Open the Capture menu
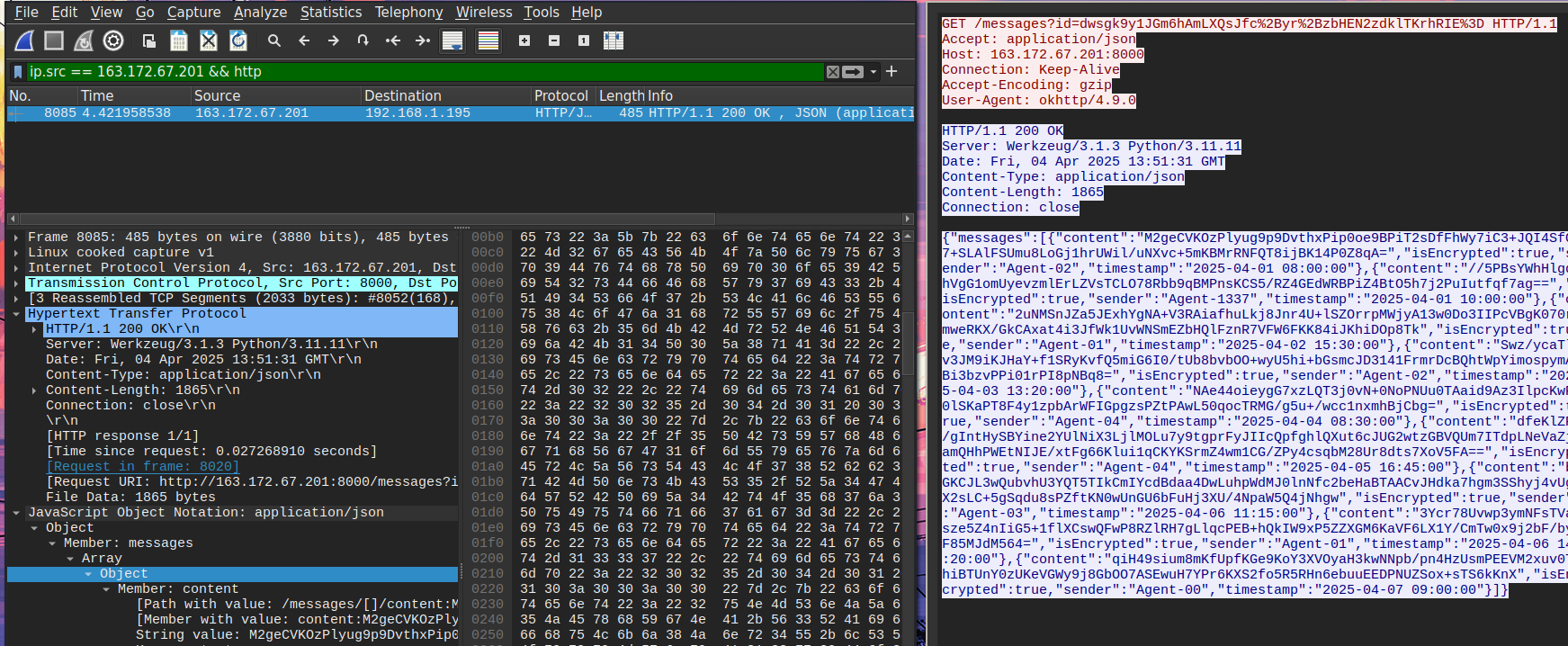 click(x=193, y=12)
